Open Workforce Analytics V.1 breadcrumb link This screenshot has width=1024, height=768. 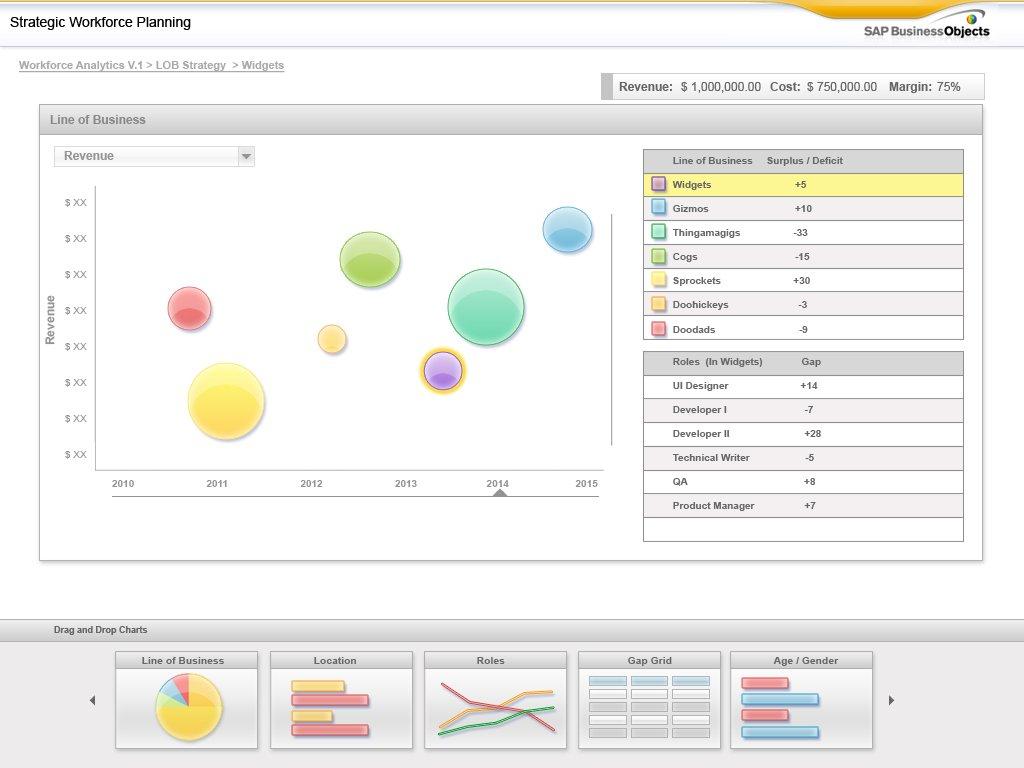(x=80, y=65)
